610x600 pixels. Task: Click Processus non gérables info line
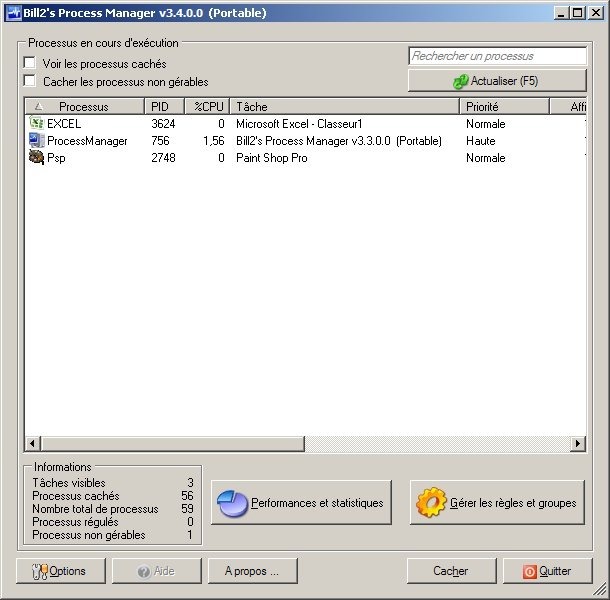(x=113, y=535)
